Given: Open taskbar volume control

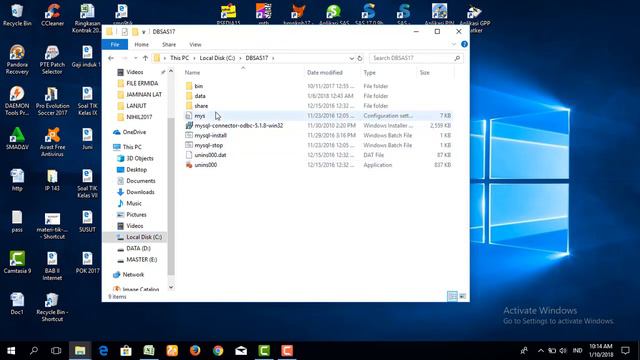Looking at the screenshot, I should pos(563,351).
